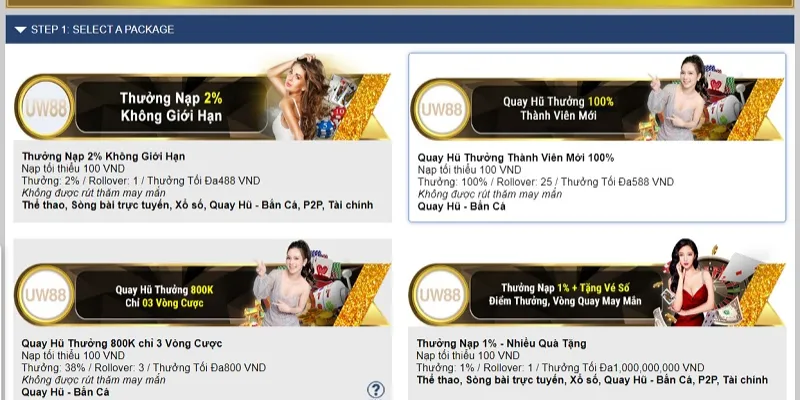Click the UW88 logo on the 800K bonus banner

click(45, 295)
